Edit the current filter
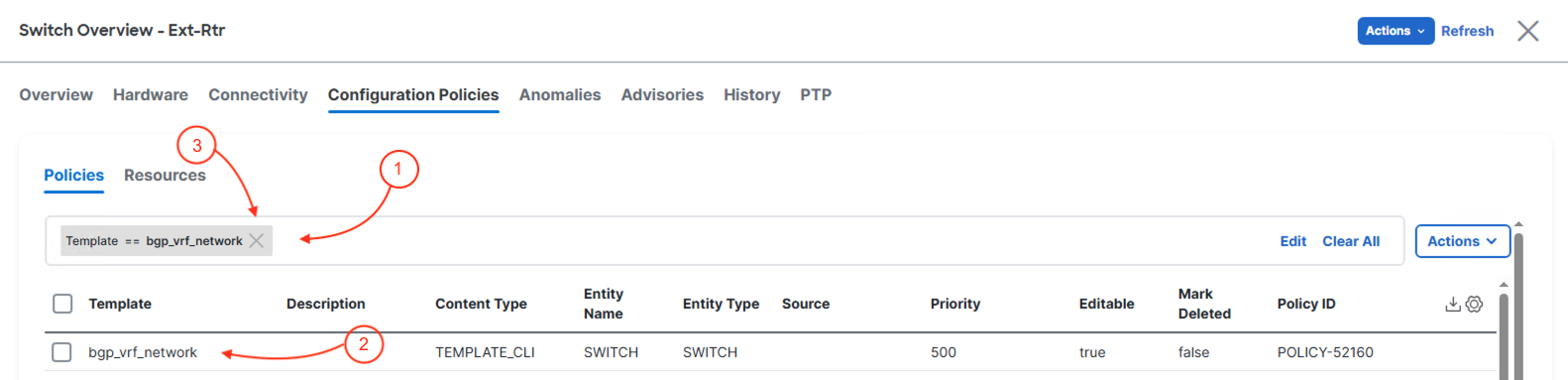The height and width of the screenshot is (380, 1568). pos(1292,241)
